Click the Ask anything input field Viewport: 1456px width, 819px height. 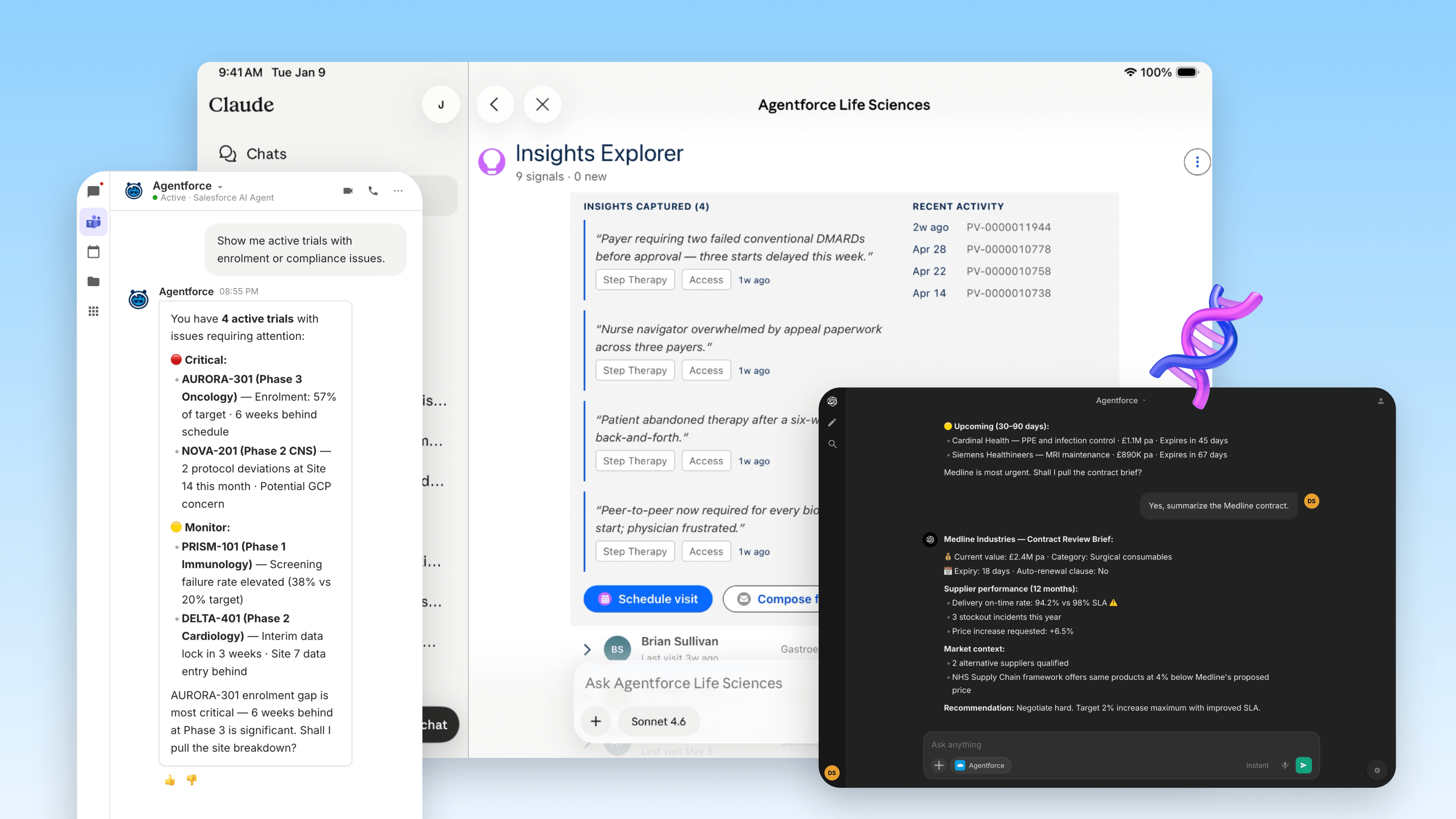coord(1121,745)
